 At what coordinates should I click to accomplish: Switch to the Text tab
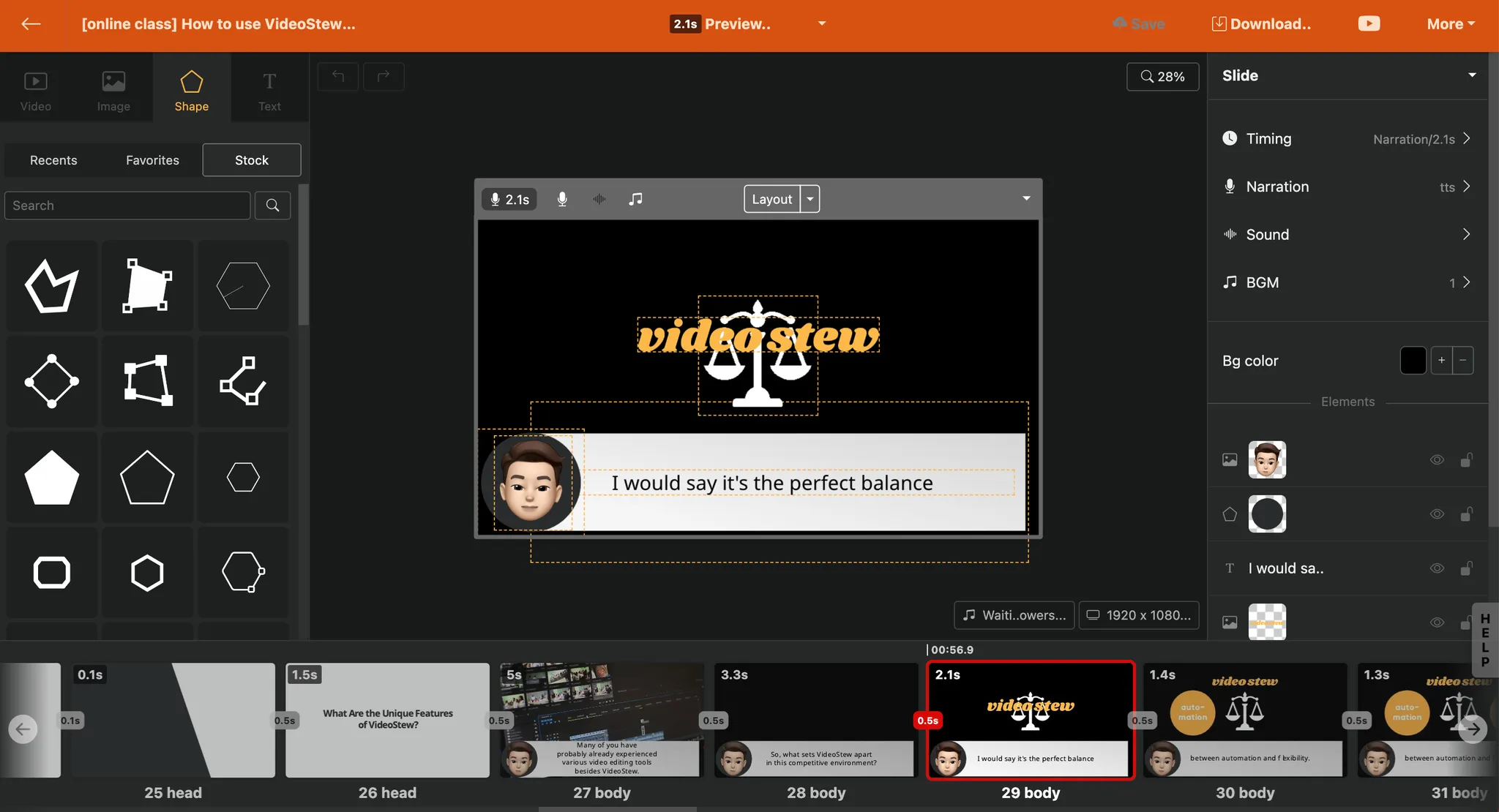269,90
